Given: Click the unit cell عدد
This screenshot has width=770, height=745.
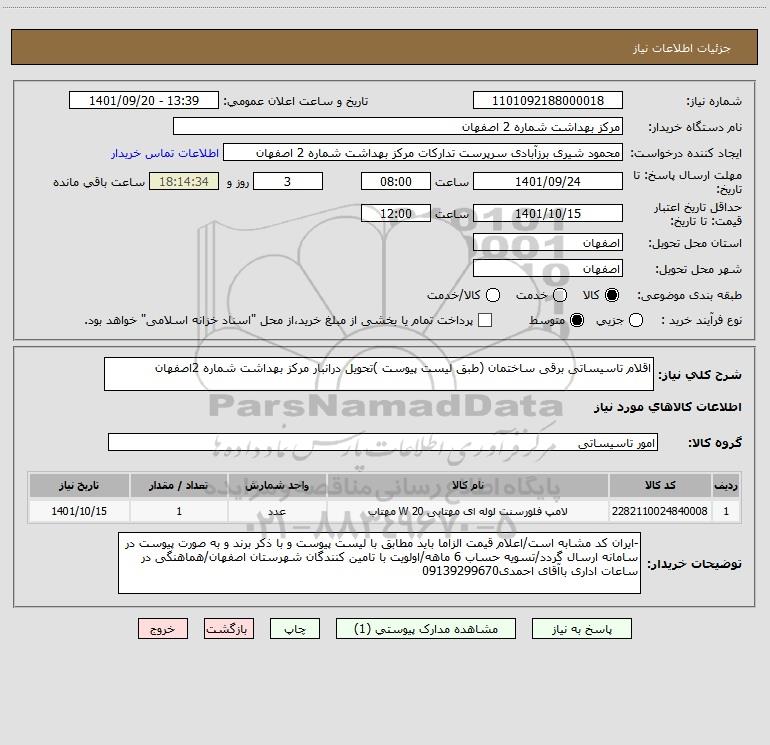Looking at the screenshot, I should pyautogui.click(x=277, y=511).
